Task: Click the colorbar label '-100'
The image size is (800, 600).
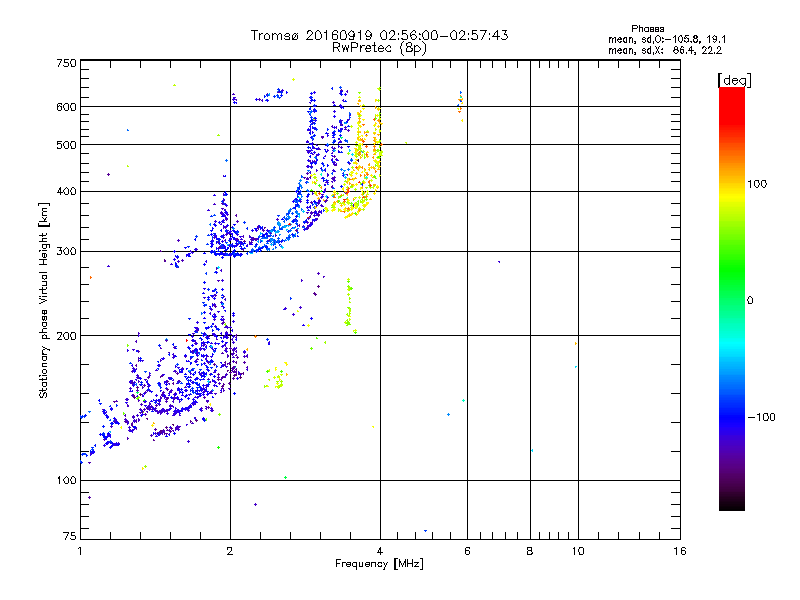Action: click(761, 417)
